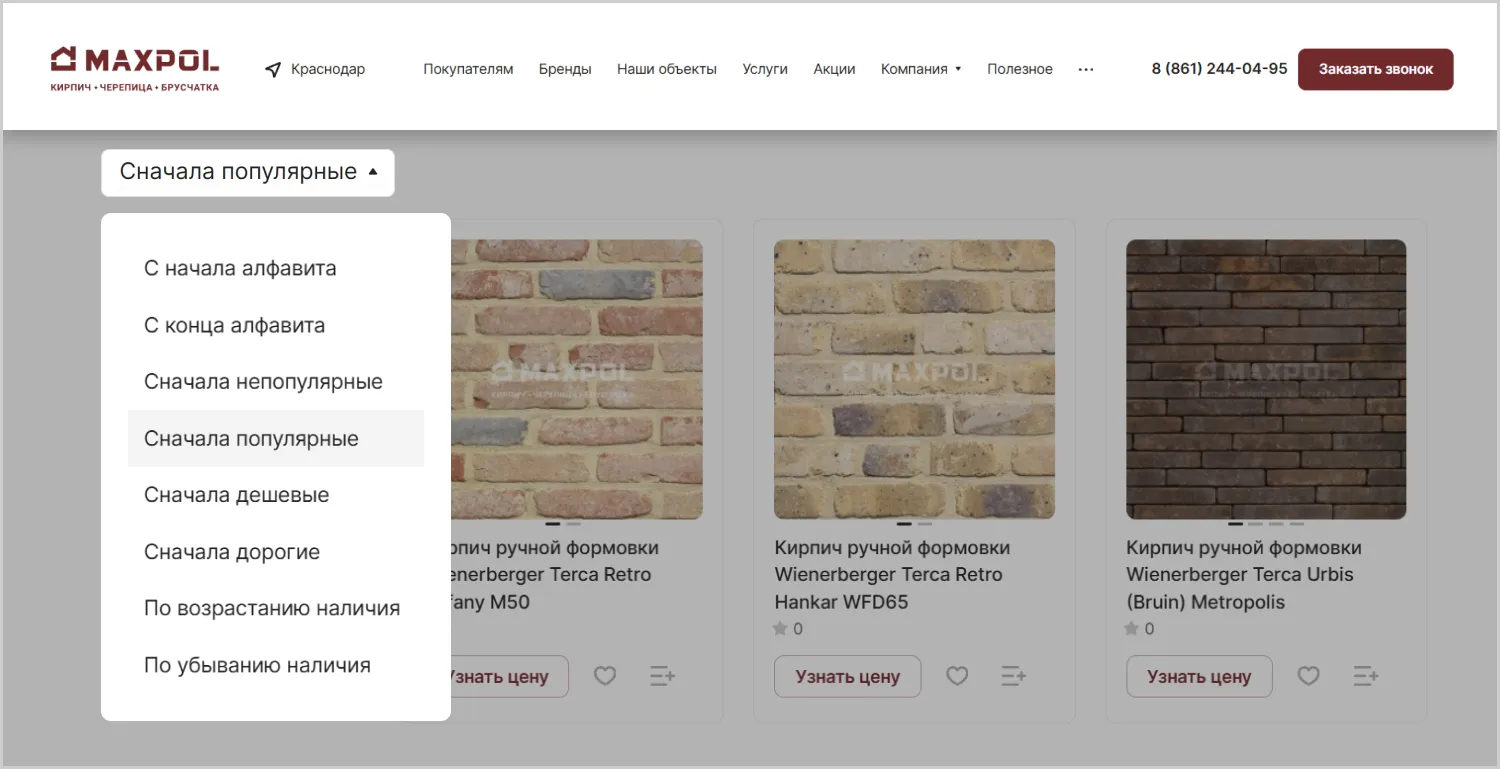Click Заказать звонок button
The height and width of the screenshot is (769, 1500).
point(1375,70)
